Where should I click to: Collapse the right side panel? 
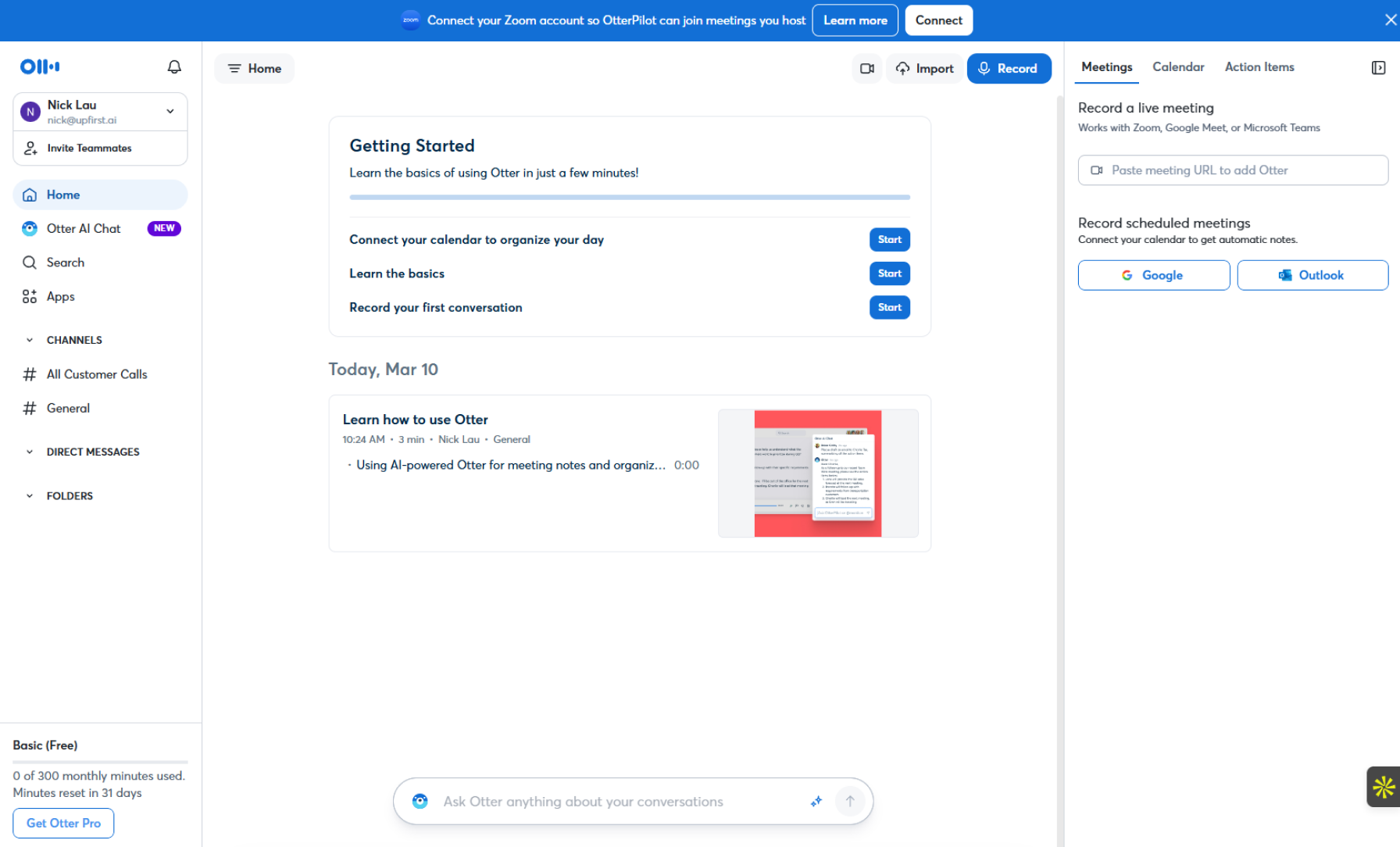[1378, 68]
